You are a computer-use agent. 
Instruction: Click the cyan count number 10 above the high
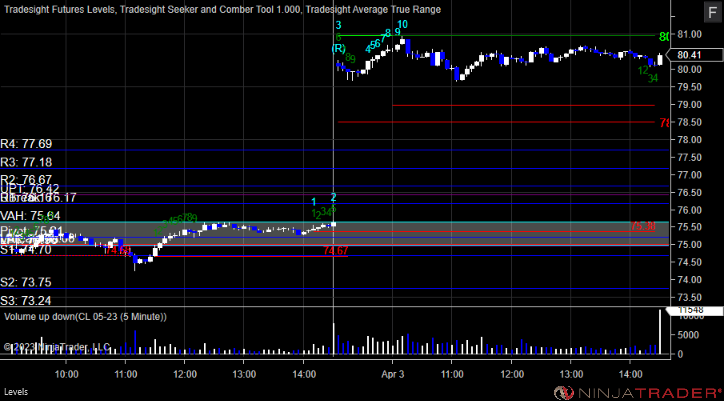(402, 24)
